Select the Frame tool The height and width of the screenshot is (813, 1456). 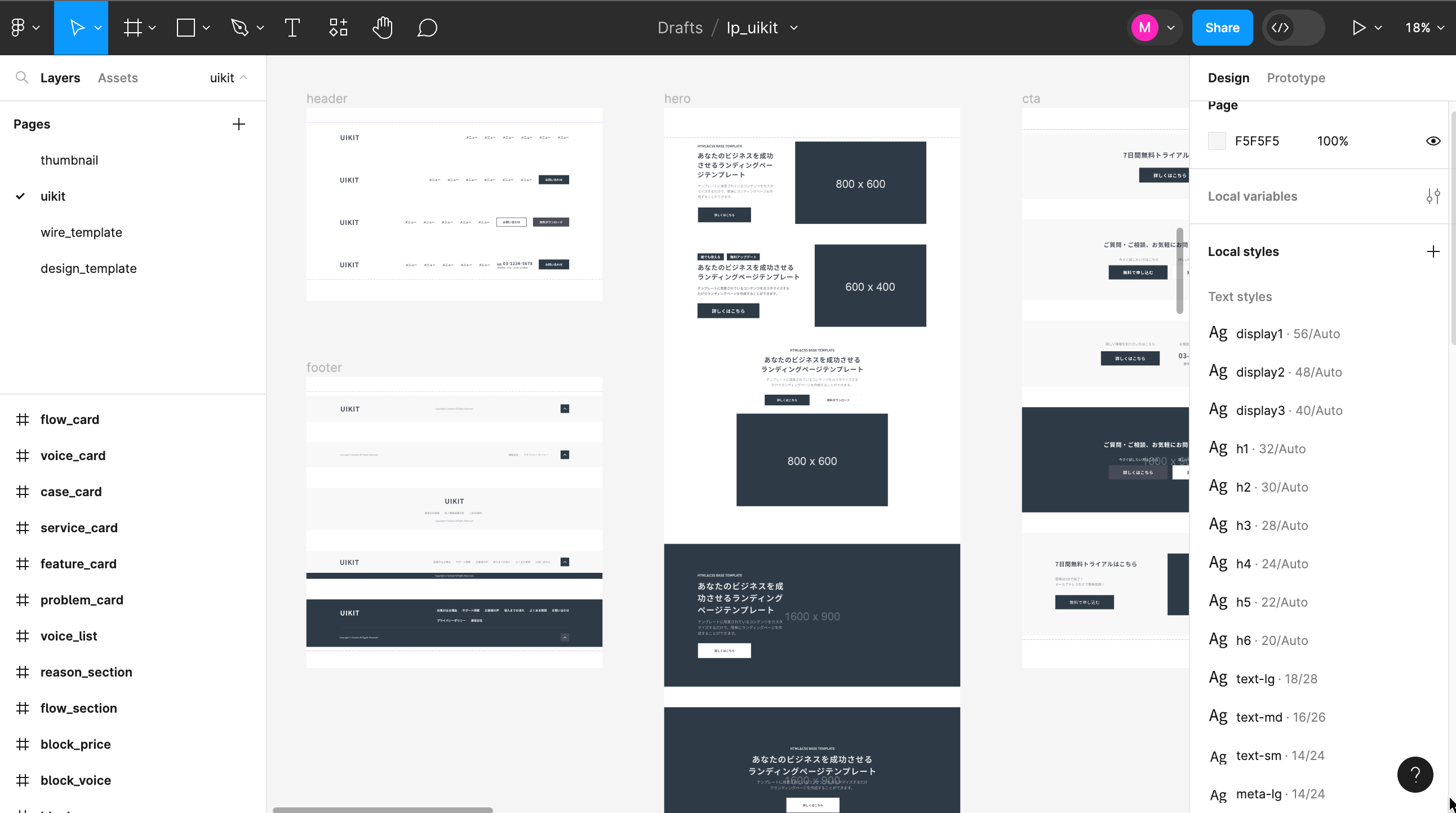(x=133, y=28)
